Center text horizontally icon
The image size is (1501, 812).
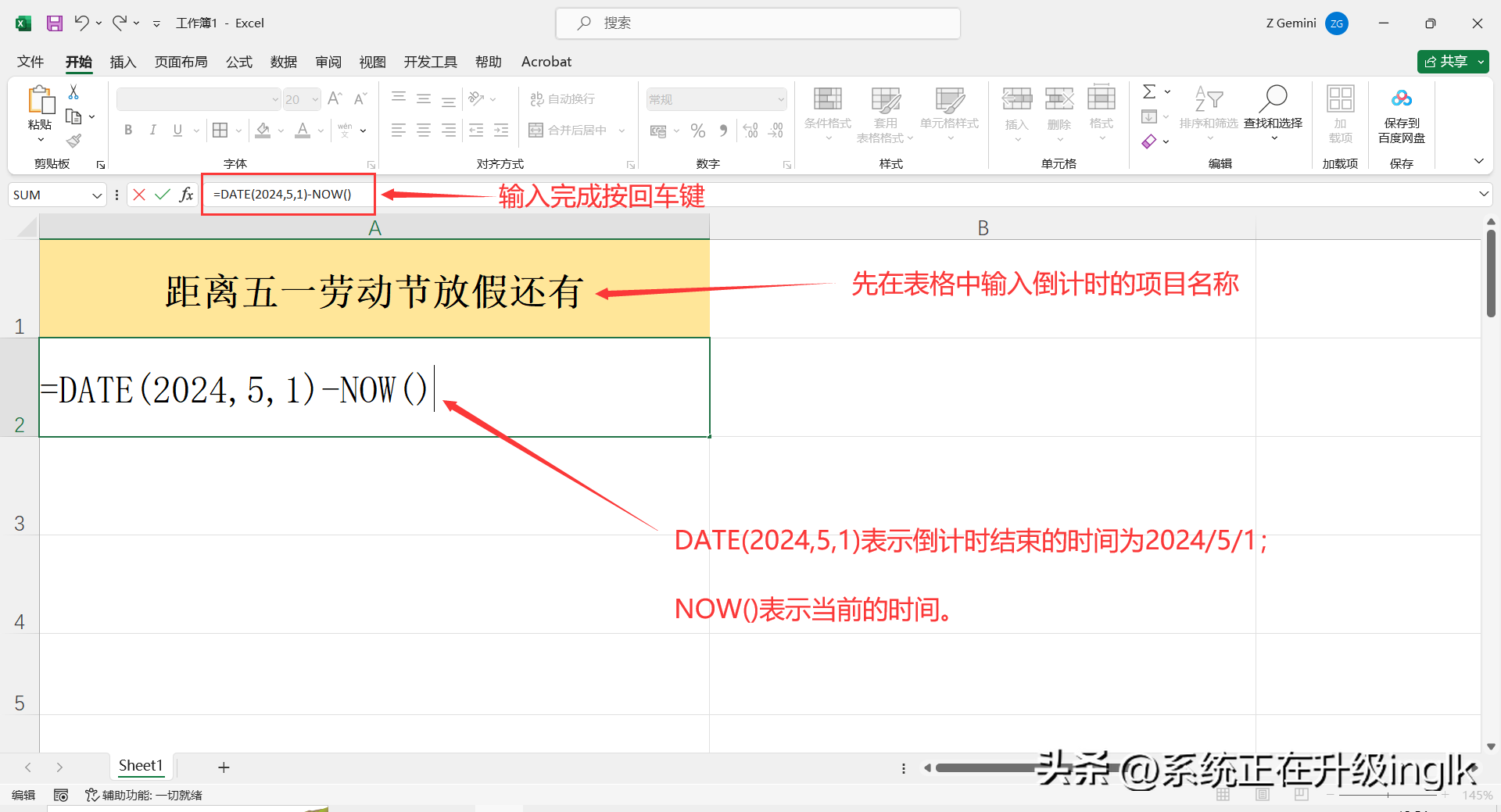point(424,130)
